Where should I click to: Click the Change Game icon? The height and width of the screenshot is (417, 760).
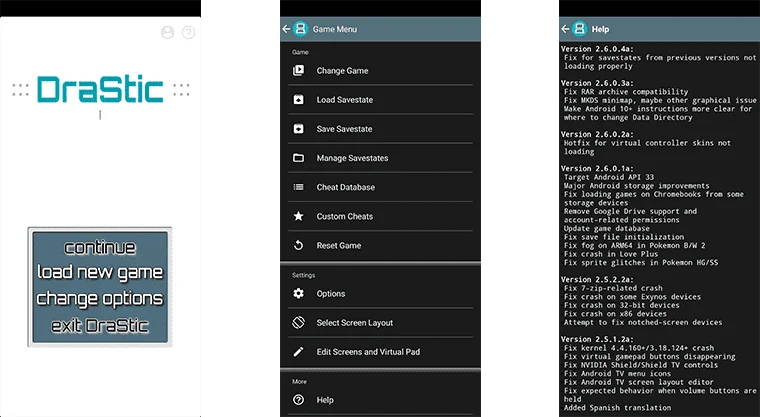click(x=299, y=71)
